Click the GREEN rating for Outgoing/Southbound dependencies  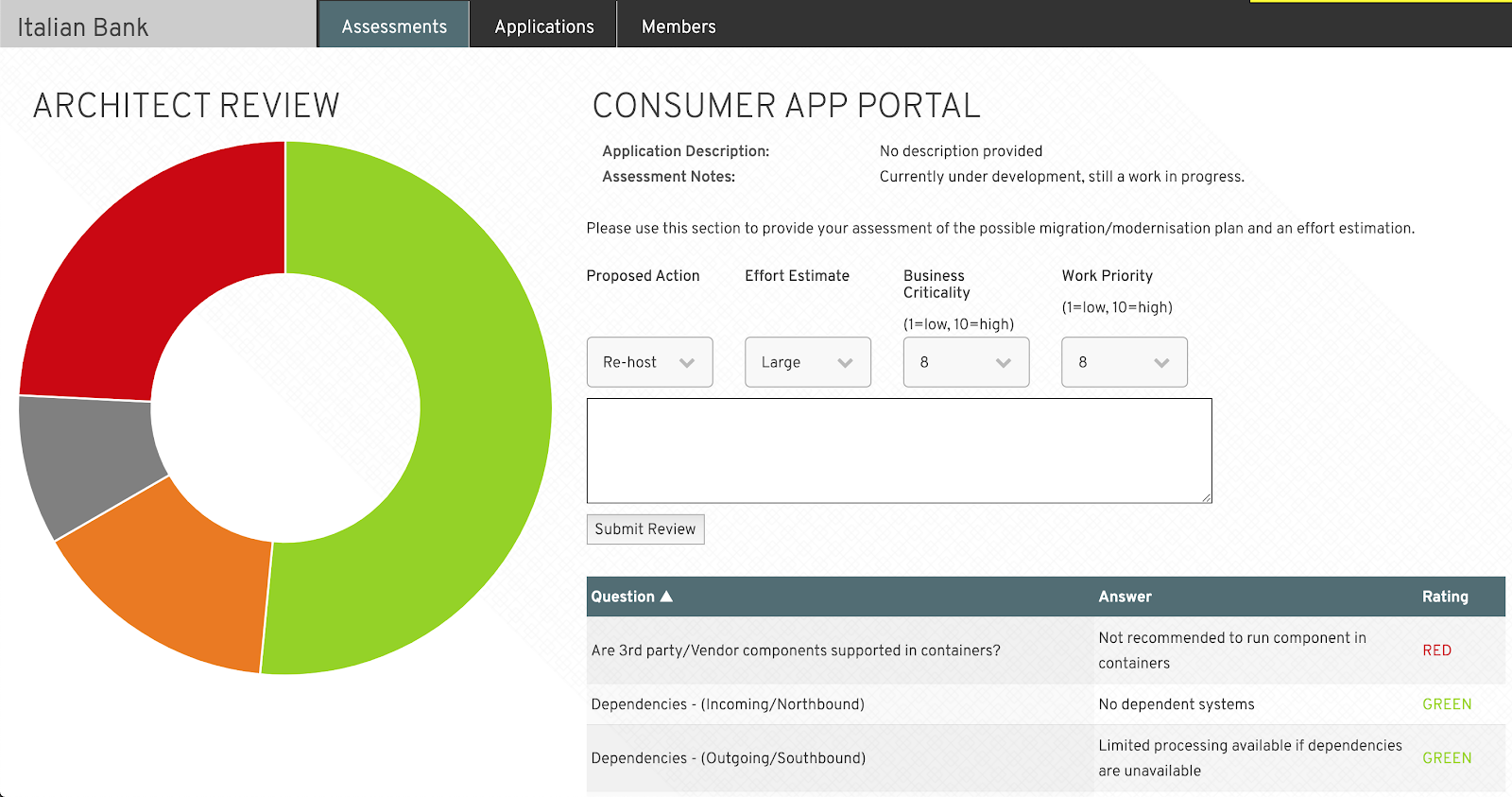[1447, 758]
